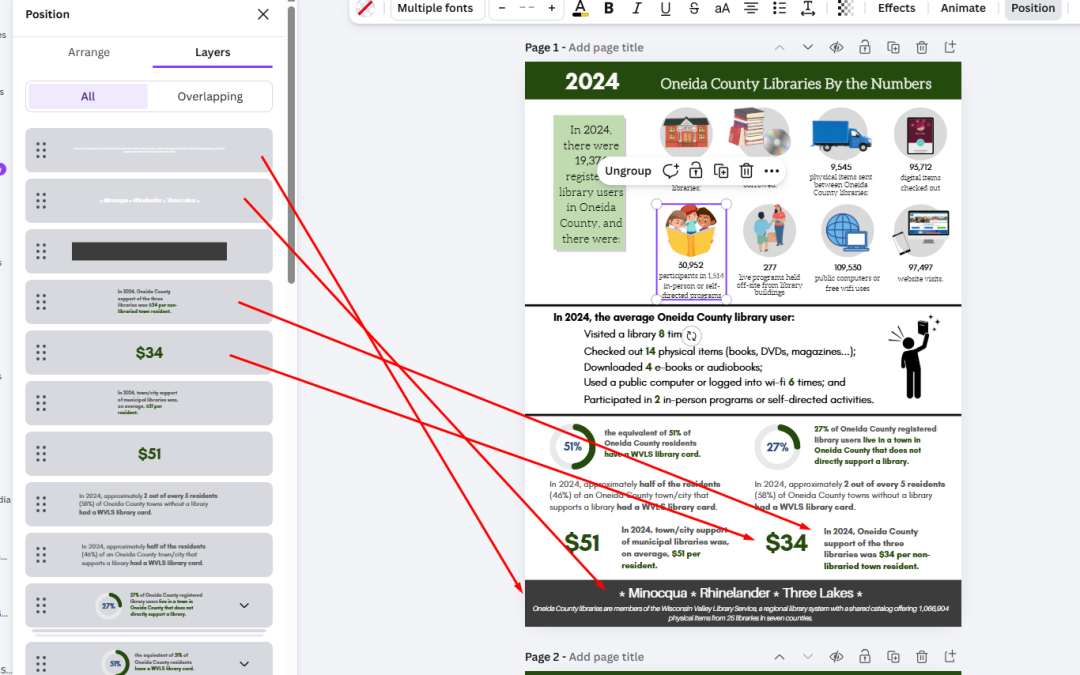Delete the group using the trash icon
Image resolution: width=1080 pixels, height=675 pixels.
746,170
